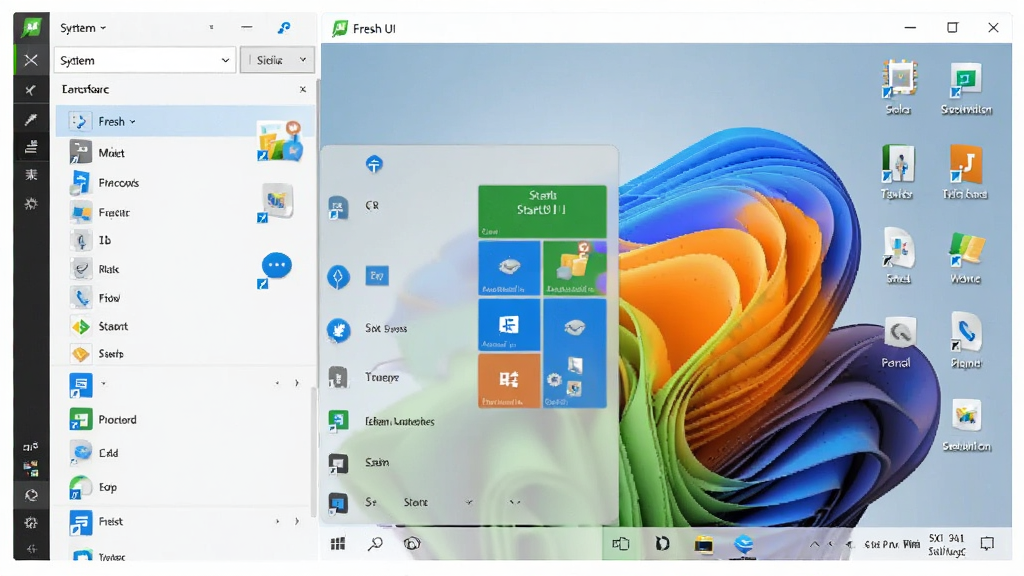
Task: Open the task view icon on taskbar
Action: click(x=620, y=543)
